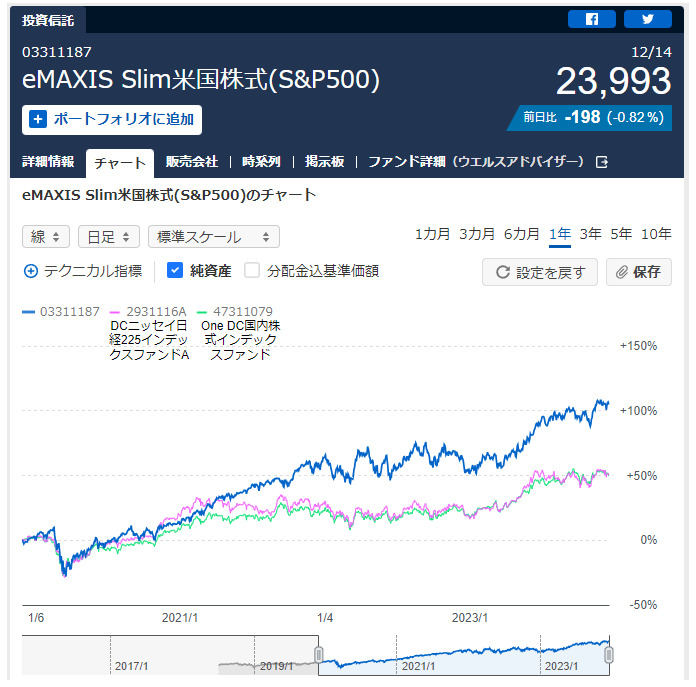Click the 12/14 date label
The height and width of the screenshot is (687, 696).
[x=652, y=52]
